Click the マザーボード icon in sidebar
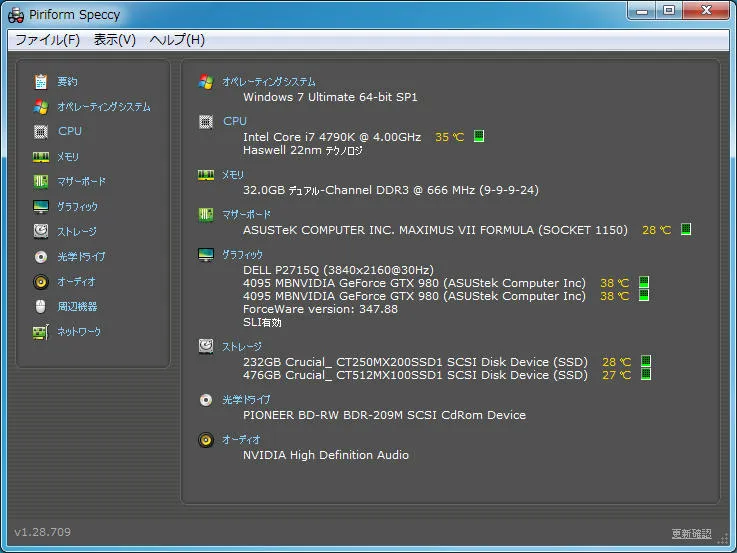The width and height of the screenshot is (737, 553). 41,181
